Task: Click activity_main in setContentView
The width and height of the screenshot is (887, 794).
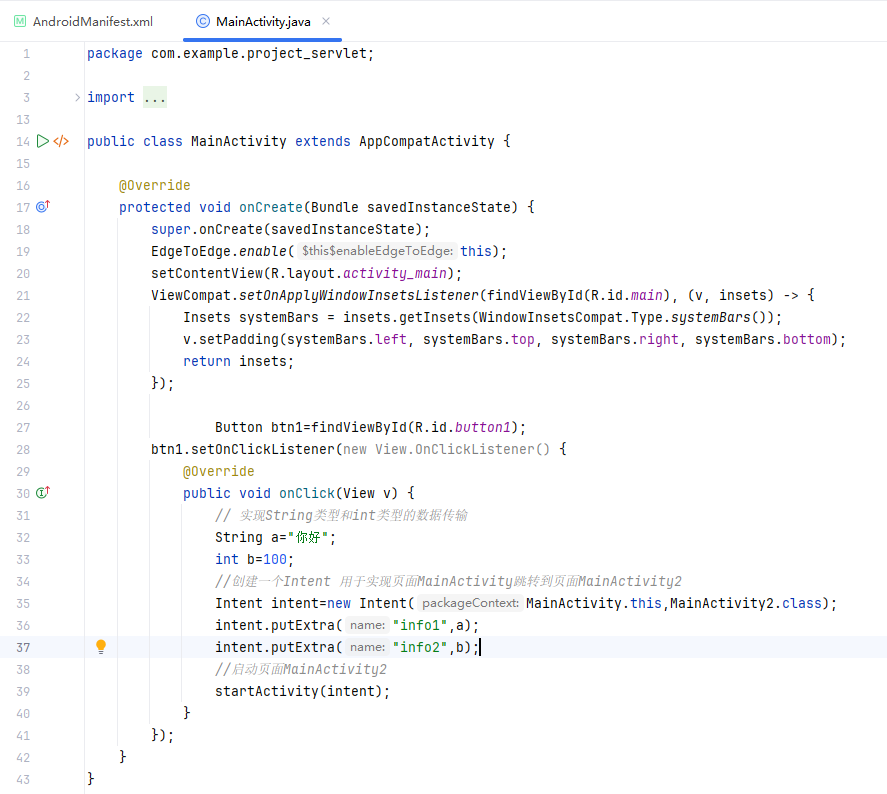Action: pyautogui.click(x=395, y=273)
